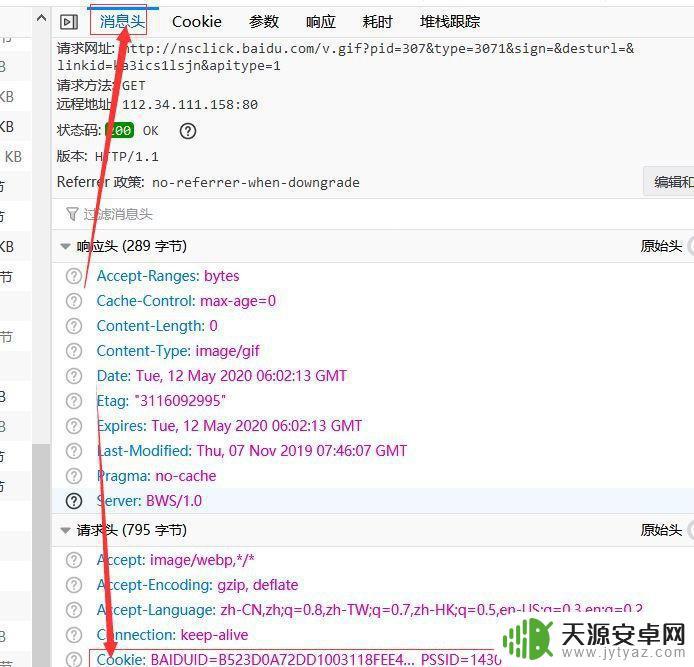Image resolution: width=694 pixels, height=667 pixels.
Task: Select the Cache-Control: max-age=0 row
Action: coord(373,301)
